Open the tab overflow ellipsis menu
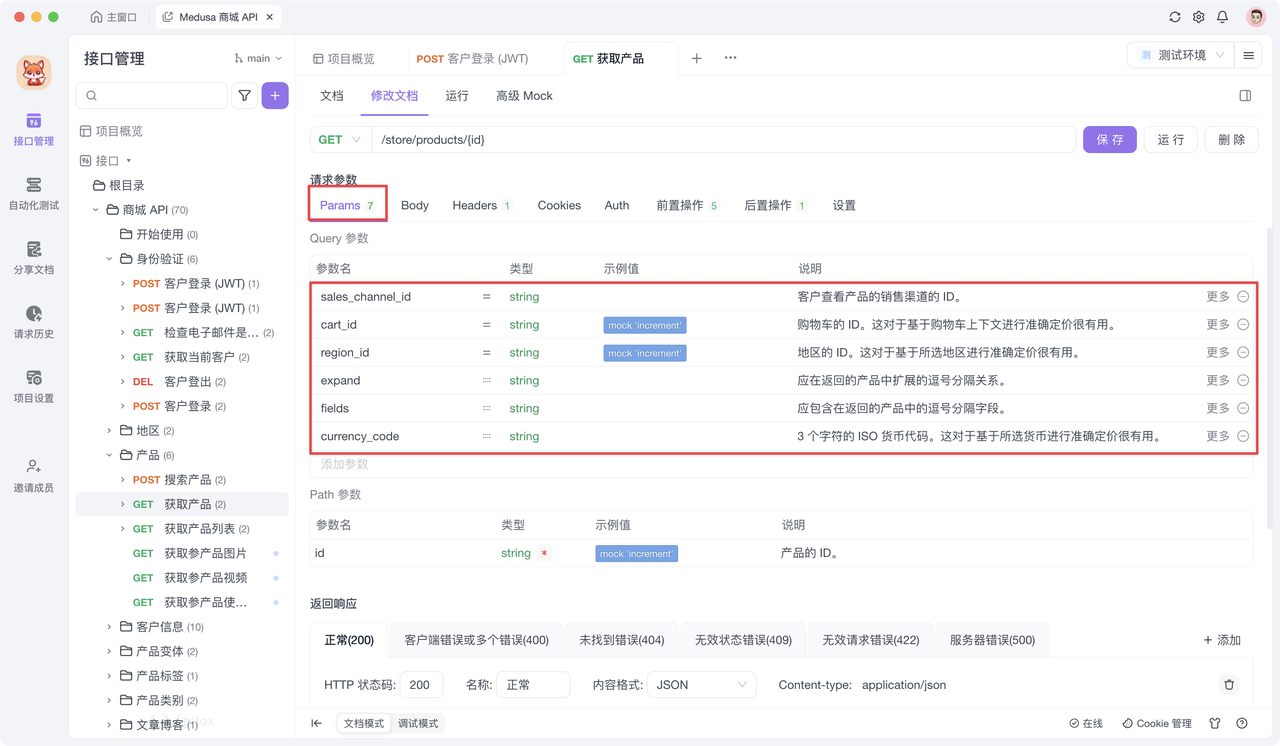This screenshot has width=1280, height=746. (x=730, y=58)
